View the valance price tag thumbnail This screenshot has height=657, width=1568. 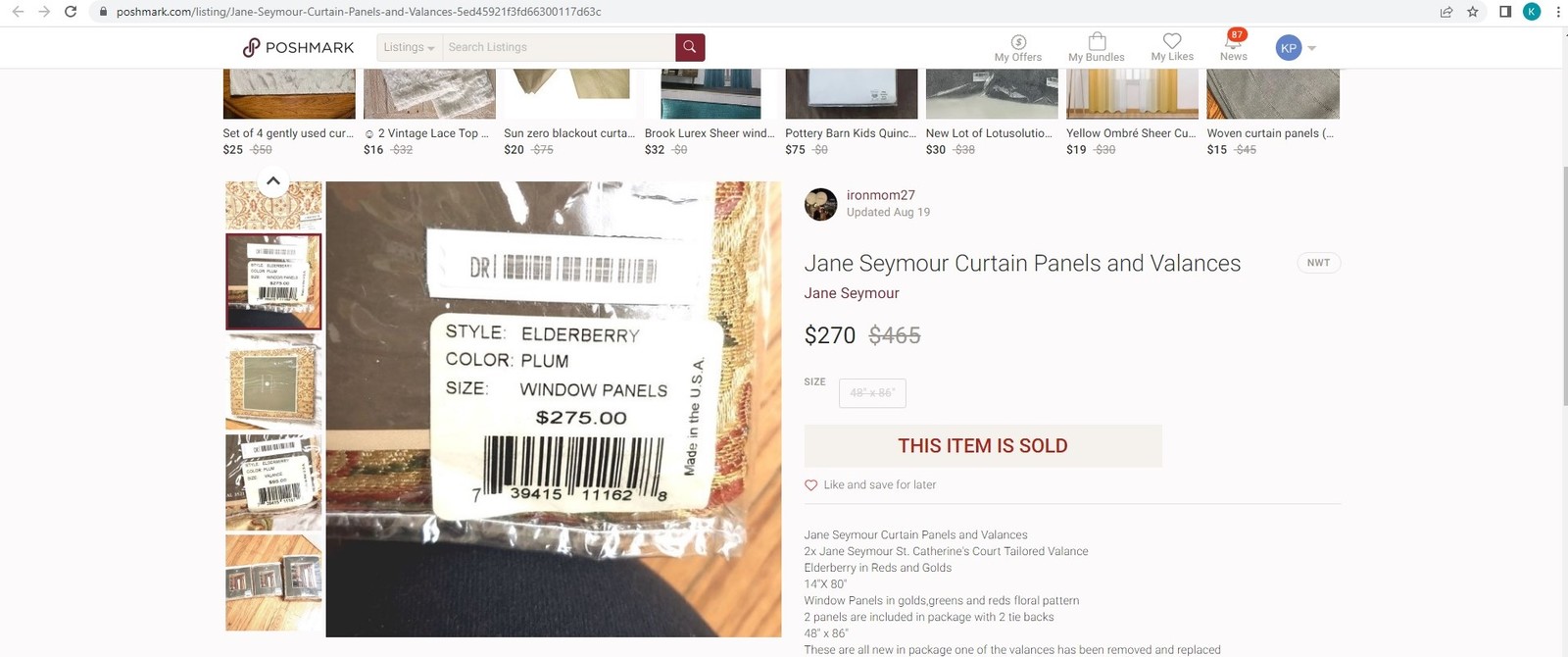pos(273,482)
